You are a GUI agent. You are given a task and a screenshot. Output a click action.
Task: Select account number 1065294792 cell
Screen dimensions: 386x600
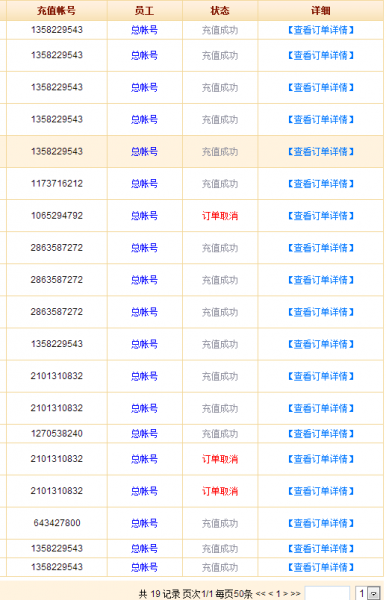[57, 215]
